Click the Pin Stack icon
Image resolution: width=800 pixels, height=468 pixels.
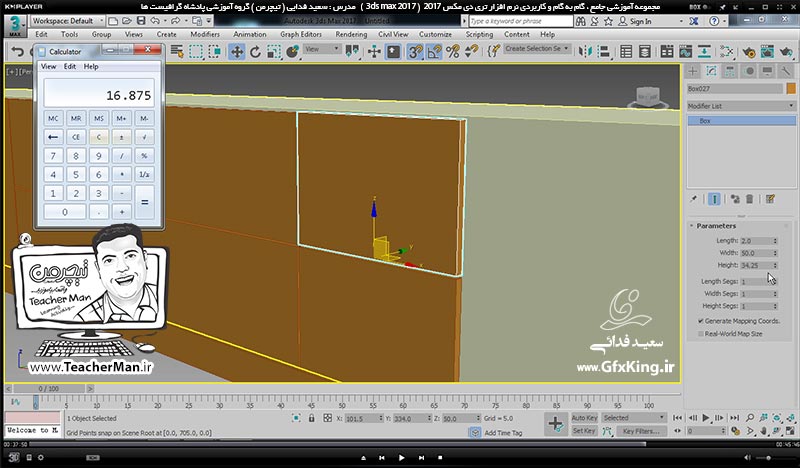coord(694,199)
